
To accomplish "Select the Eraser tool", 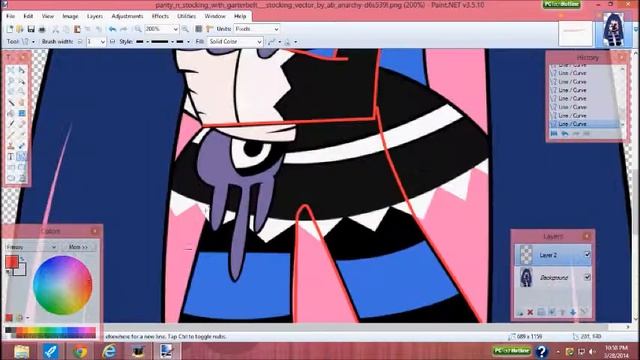I will (x=22, y=124).
